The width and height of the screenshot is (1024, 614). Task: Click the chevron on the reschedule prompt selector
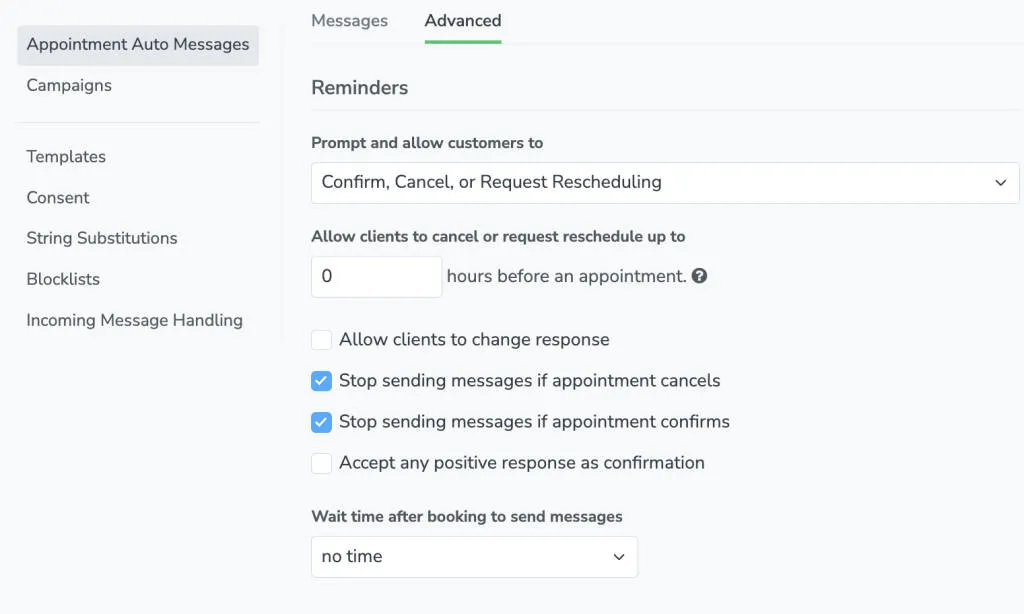pos(1000,182)
